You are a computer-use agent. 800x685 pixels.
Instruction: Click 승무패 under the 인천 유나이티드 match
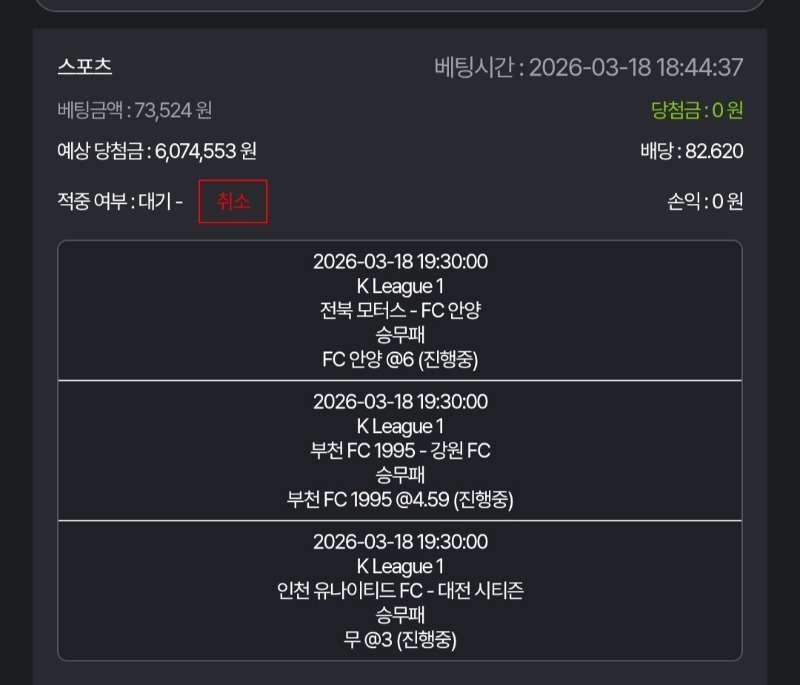[x=400, y=615]
